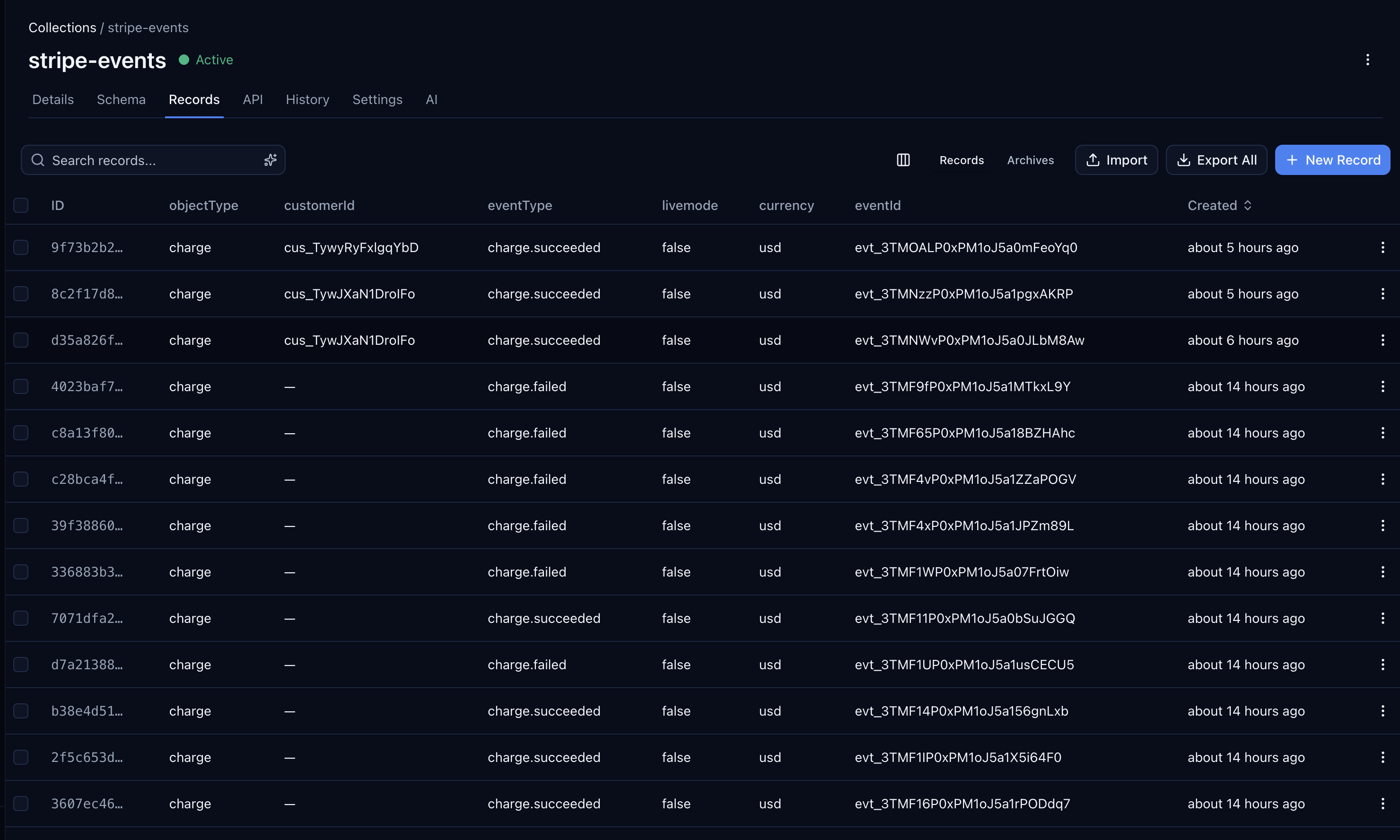The image size is (1400, 840).
Task: Open row menu for record 4023baf7
Action: click(x=1382, y=386)
